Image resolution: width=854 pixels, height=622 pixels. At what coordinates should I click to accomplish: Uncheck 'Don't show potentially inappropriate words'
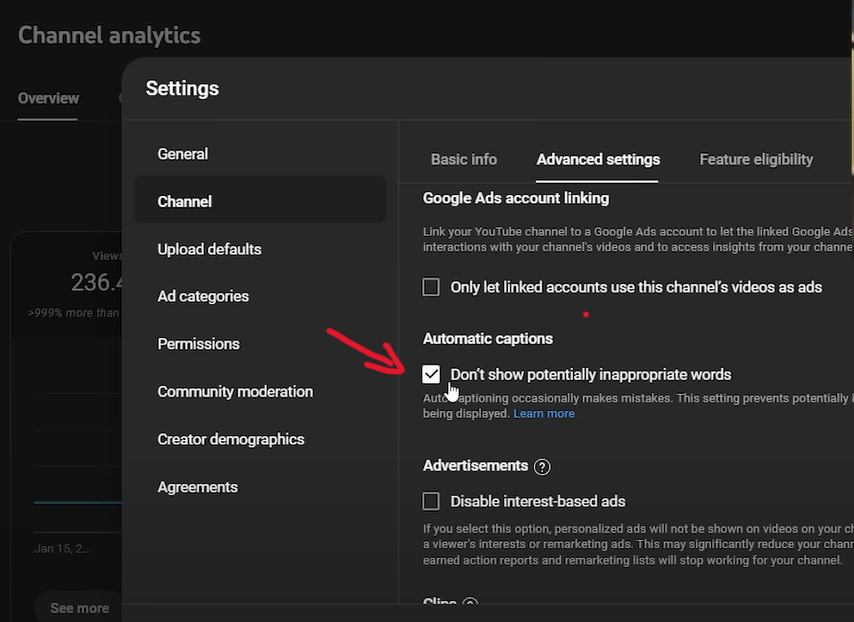click(x=431, y=375)
